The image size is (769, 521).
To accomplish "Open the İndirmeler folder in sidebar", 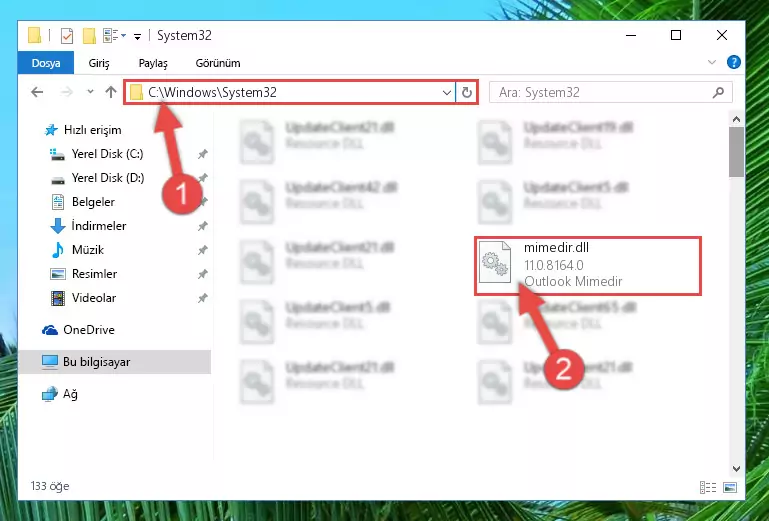I will point(99,226).
